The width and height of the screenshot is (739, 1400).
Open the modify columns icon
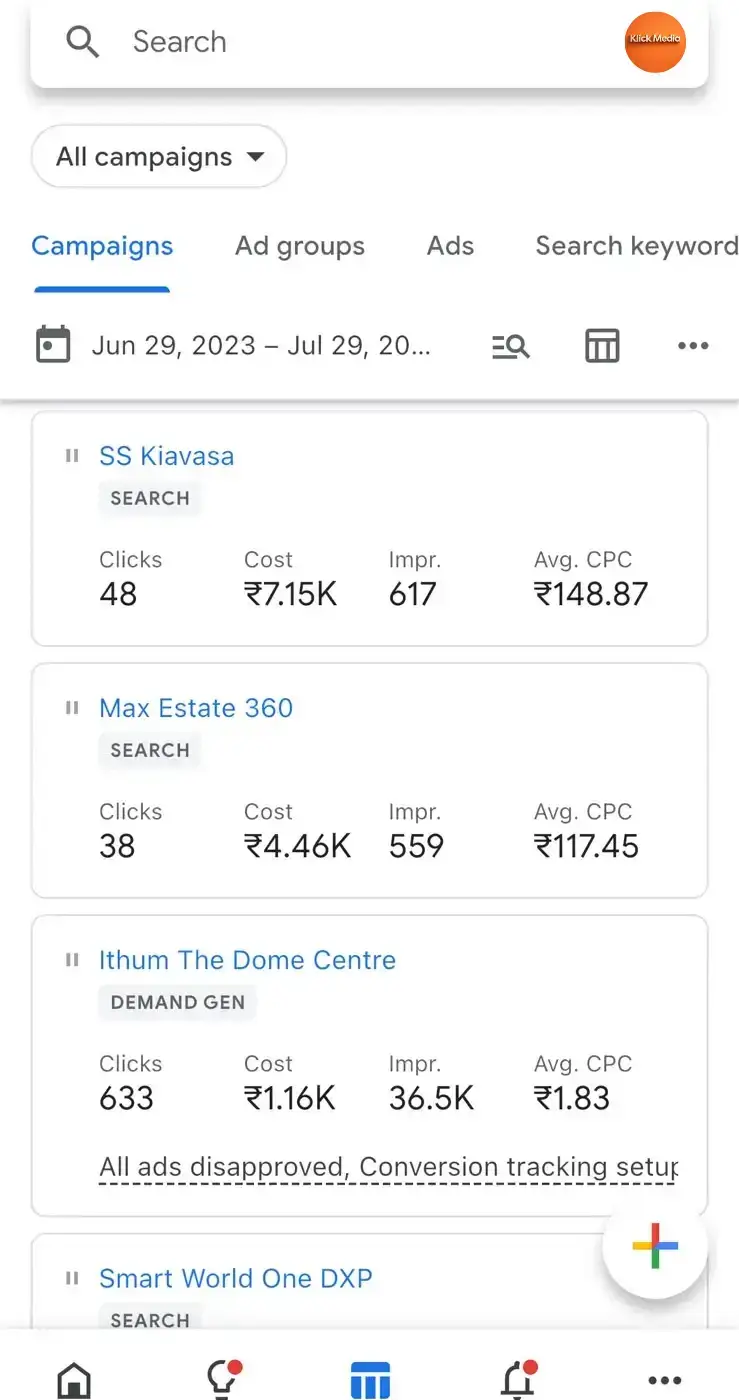click(602, 346)
